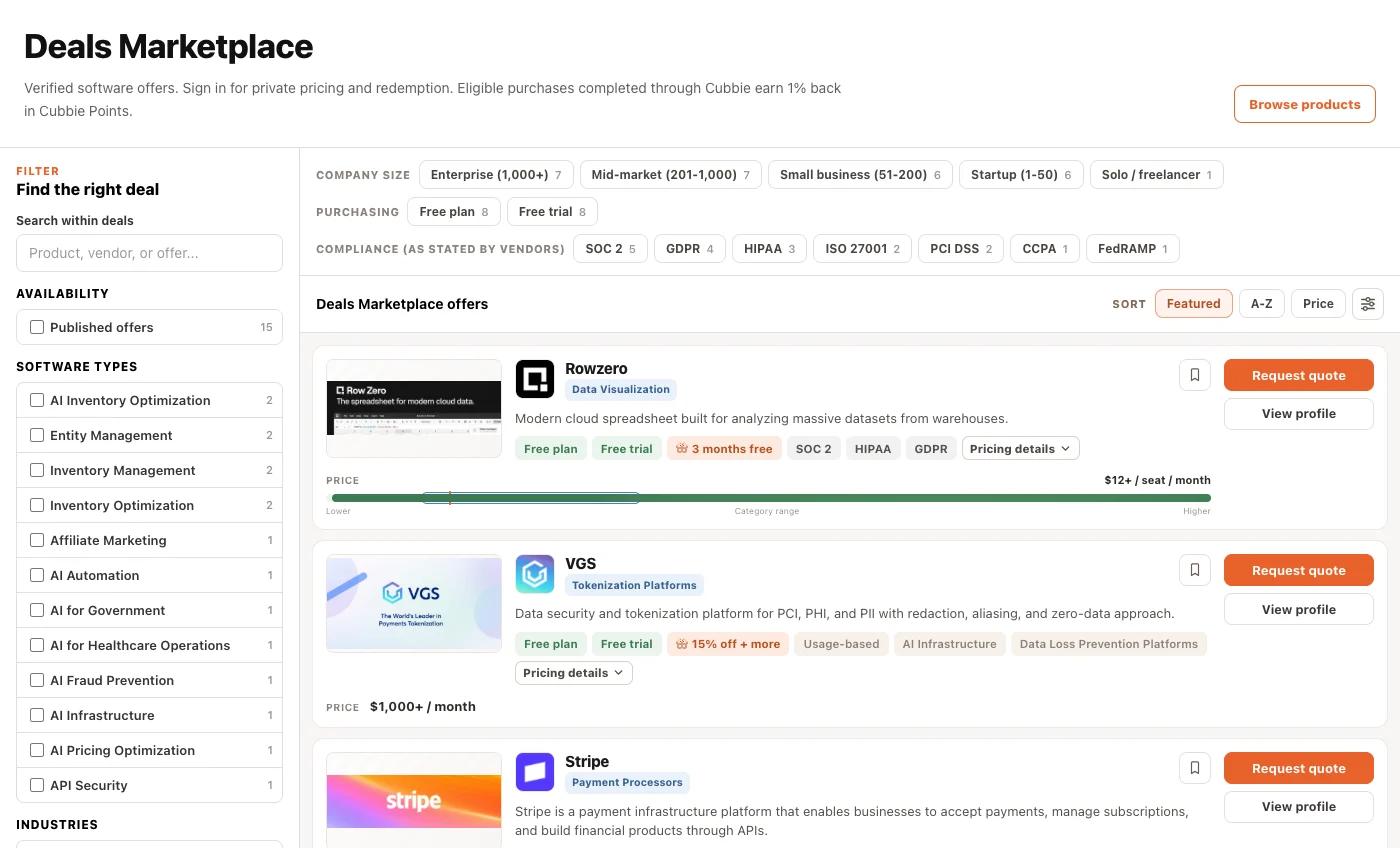1400x848 pixels.
Task: Apply the HIPAA compliance filter
Action: (x=770, y=249)
